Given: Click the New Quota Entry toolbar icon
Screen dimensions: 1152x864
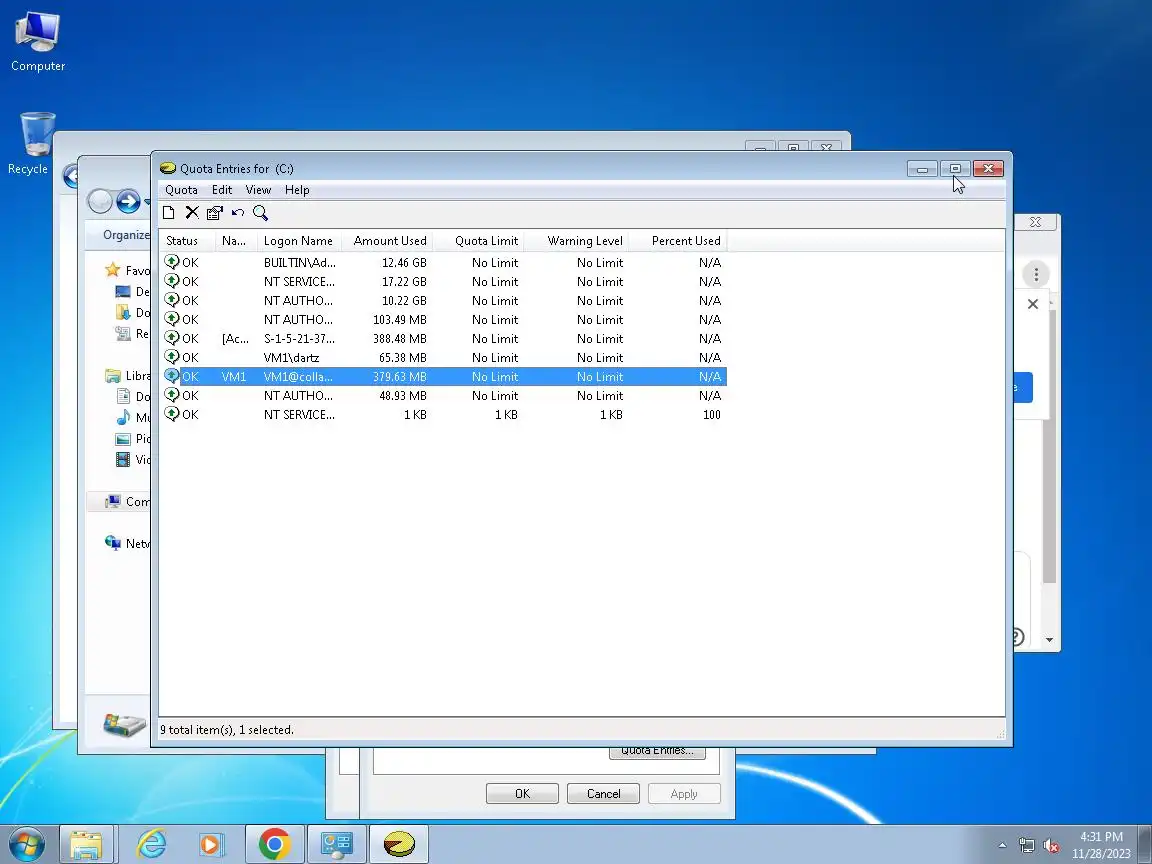Looking at the screenshot, I should (169, 213).
